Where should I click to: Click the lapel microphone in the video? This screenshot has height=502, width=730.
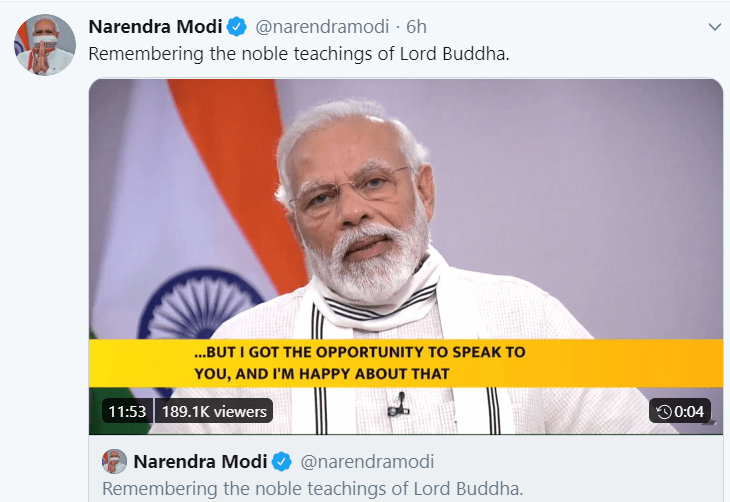coord(401,405)
